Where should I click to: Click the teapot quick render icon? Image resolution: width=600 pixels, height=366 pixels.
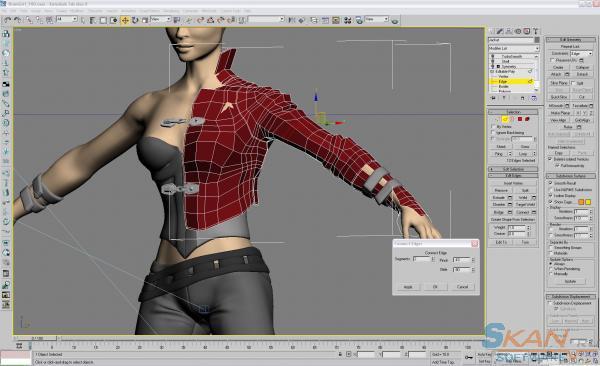click(395, 20)
